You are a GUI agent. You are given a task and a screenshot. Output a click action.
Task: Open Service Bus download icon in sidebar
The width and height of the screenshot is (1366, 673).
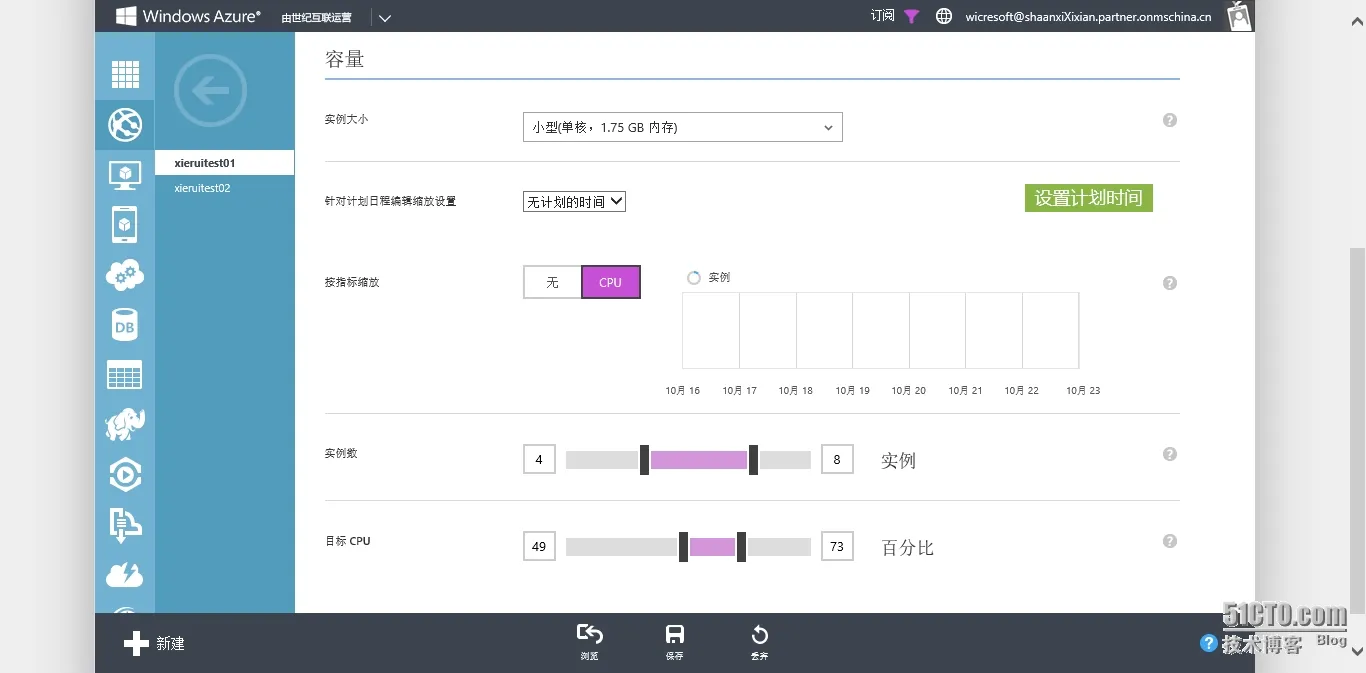(125, 525)
